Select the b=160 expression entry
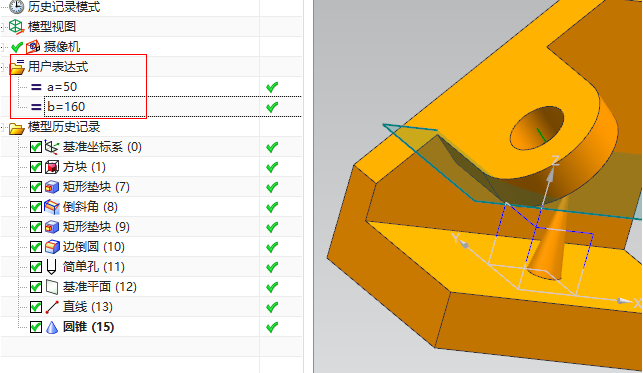The width and height of the screenshot is (643, 373). (66, 107)
